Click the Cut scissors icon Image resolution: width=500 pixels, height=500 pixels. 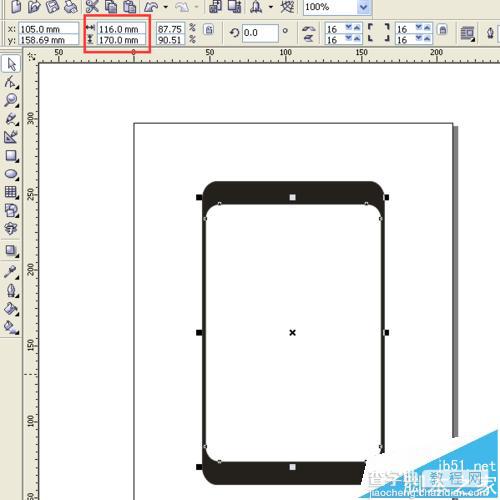point(92,7)
